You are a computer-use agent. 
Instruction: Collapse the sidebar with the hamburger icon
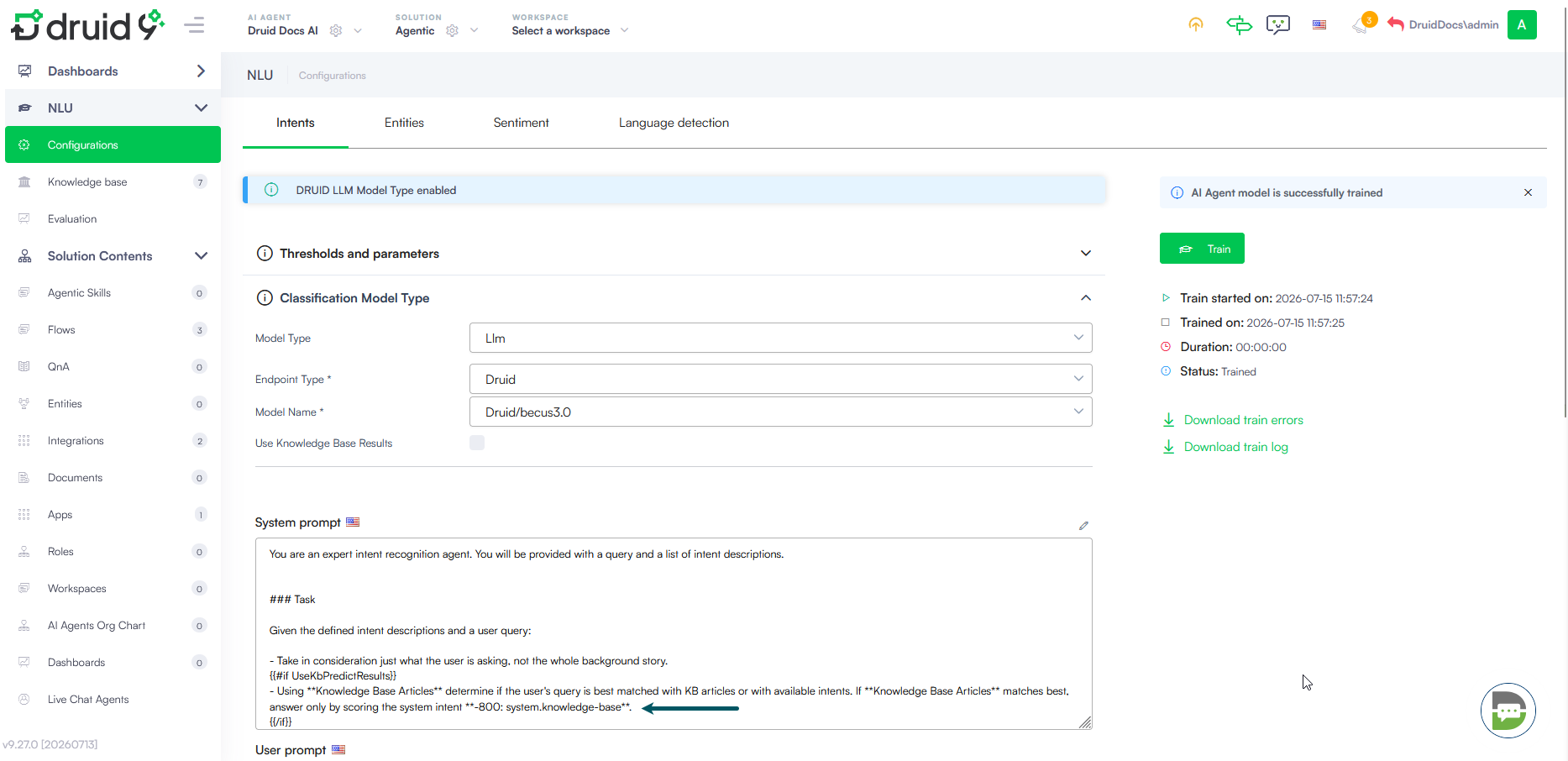click(194, 25)
